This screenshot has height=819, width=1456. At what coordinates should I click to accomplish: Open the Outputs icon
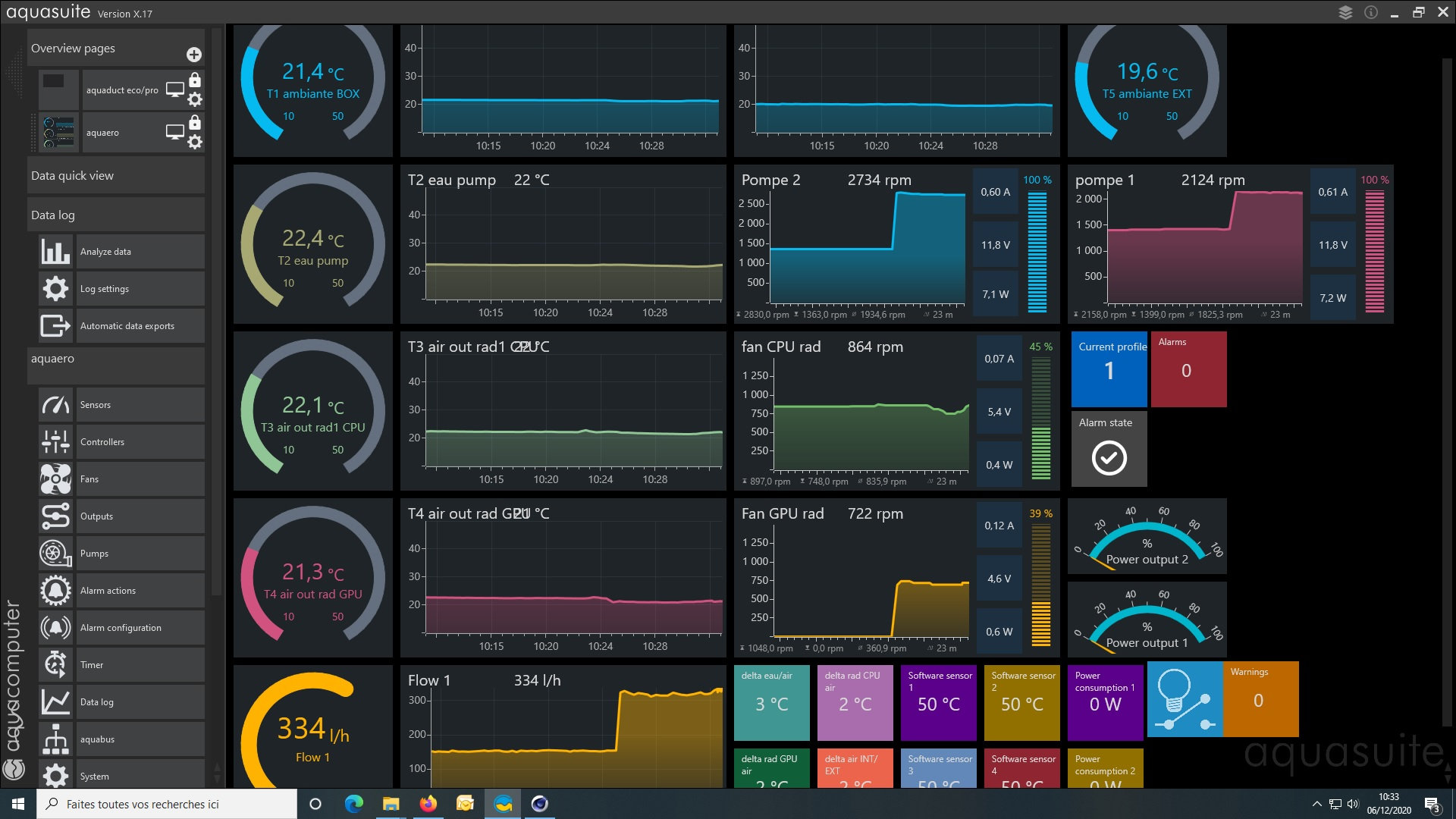(55, 516)
